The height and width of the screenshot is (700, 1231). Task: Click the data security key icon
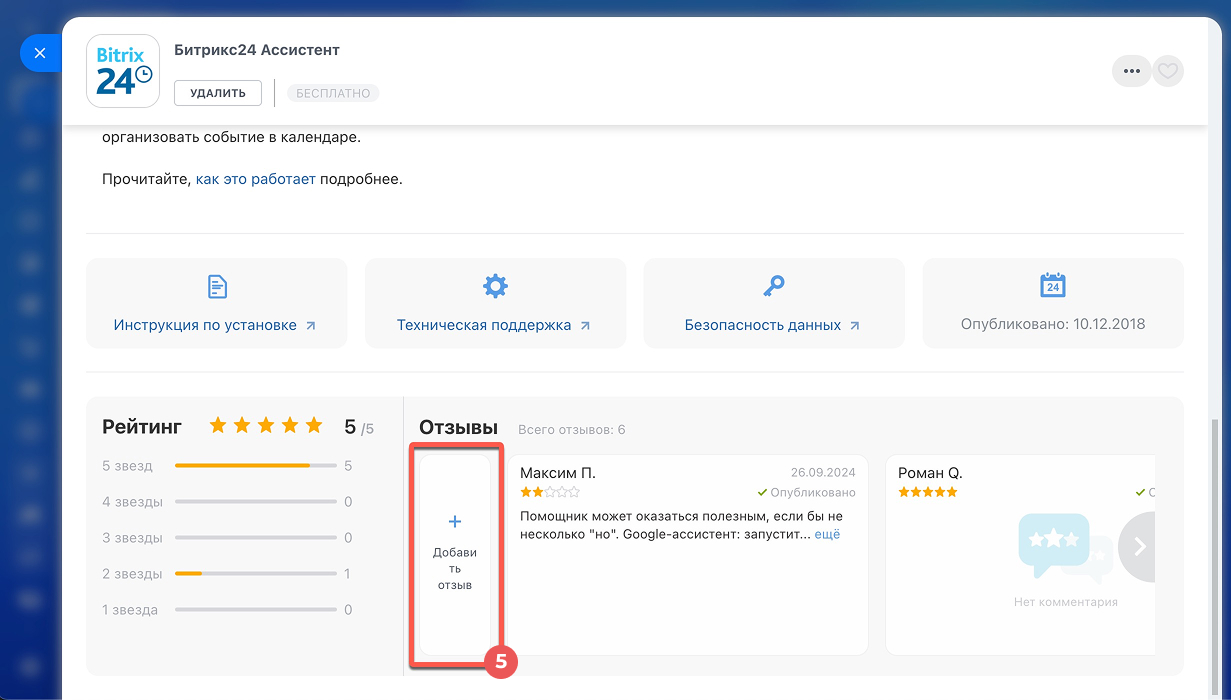[774, 287]
